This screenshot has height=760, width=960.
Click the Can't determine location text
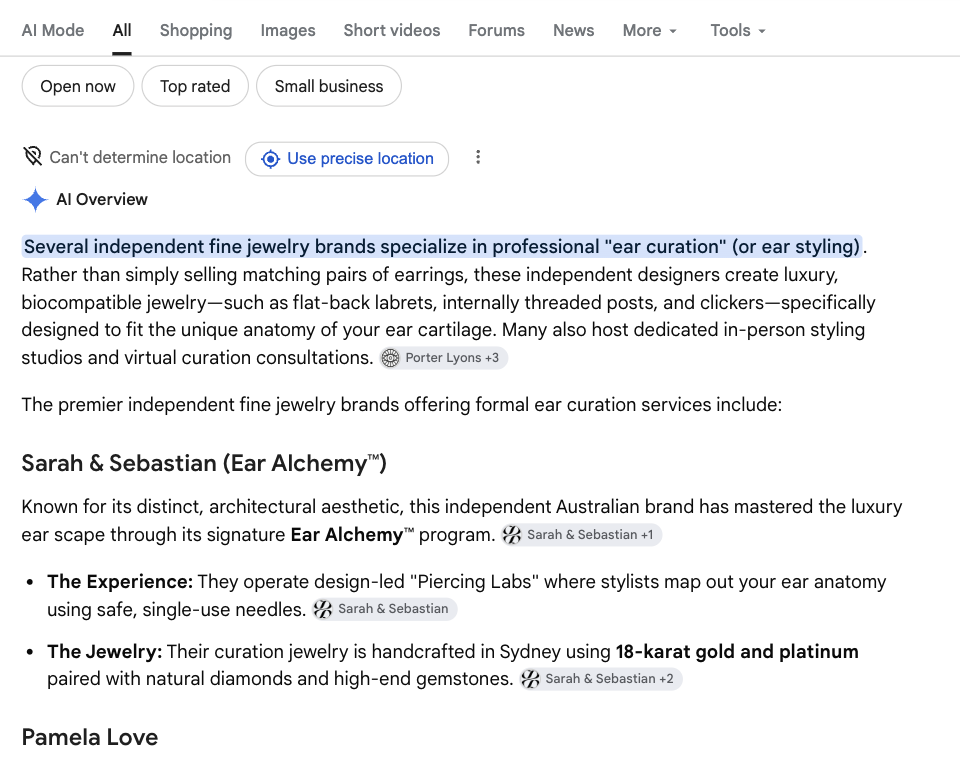click(140, 157)
